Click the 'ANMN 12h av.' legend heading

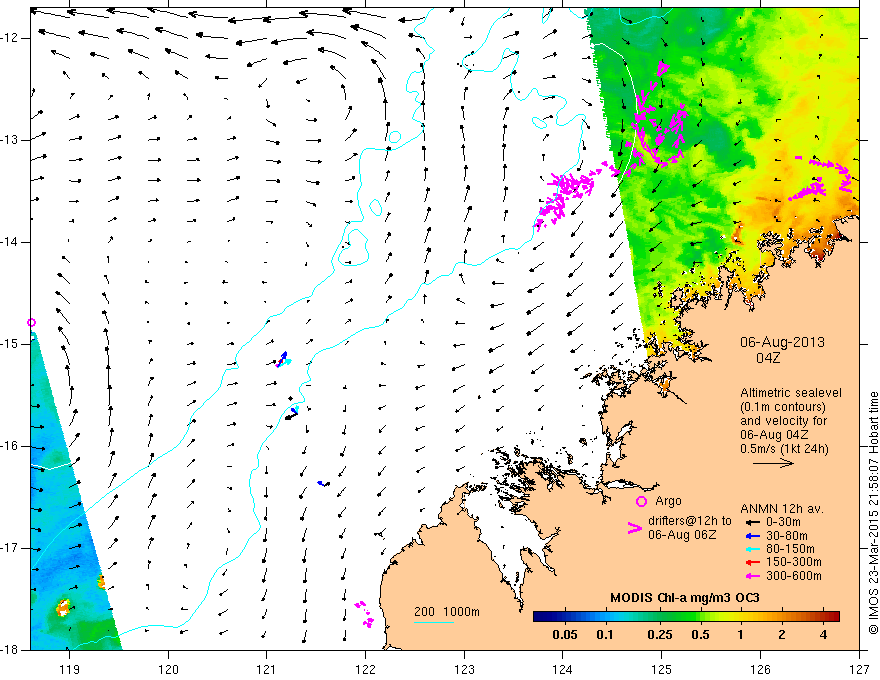point(782,509)
